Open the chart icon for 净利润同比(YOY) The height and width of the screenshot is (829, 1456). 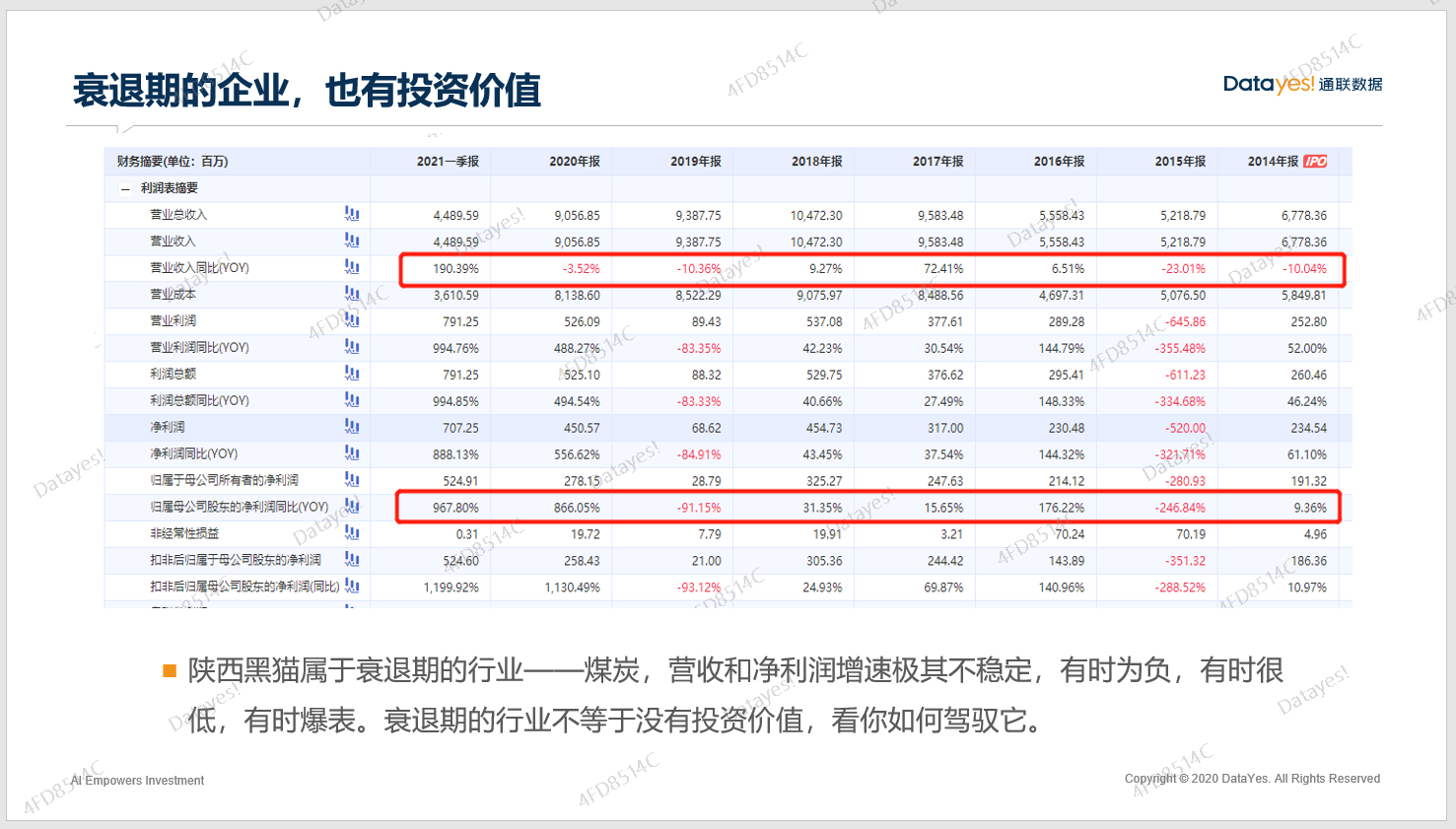pos(352,453)
